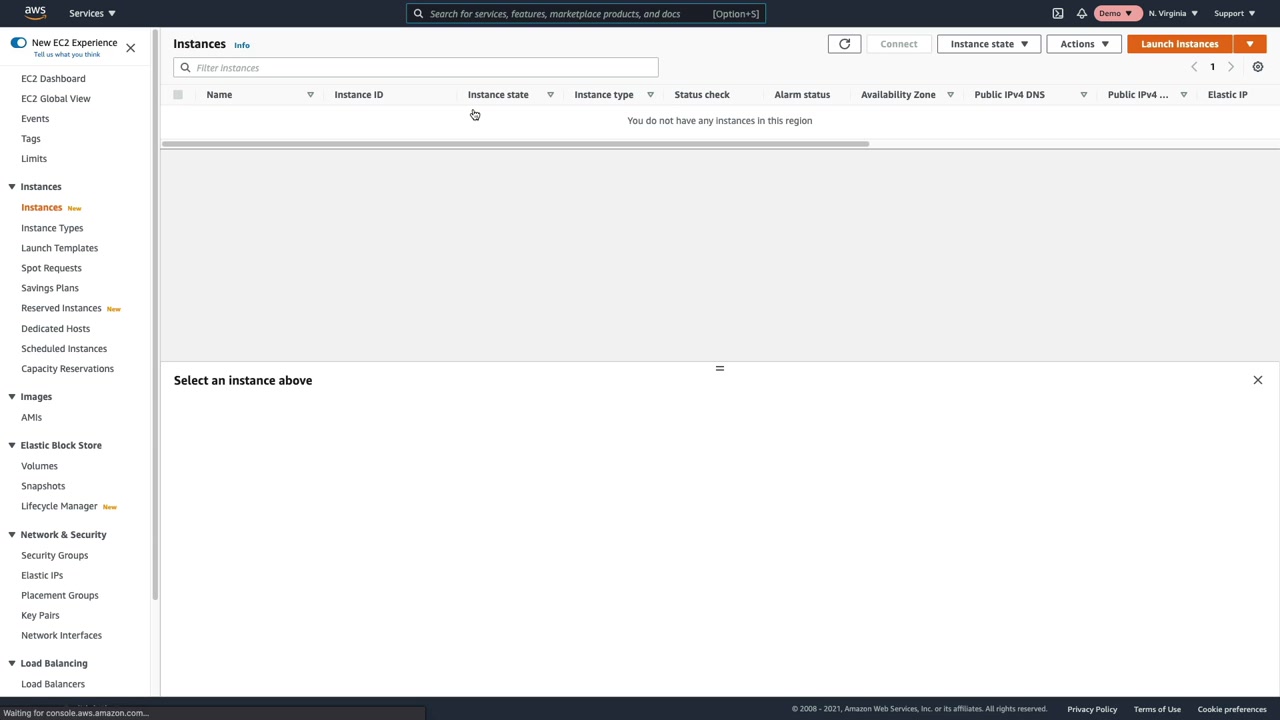Screen dimensions: 1280x720
Task: Open CloudShell terminal icon
Action: coord(1058,14)
